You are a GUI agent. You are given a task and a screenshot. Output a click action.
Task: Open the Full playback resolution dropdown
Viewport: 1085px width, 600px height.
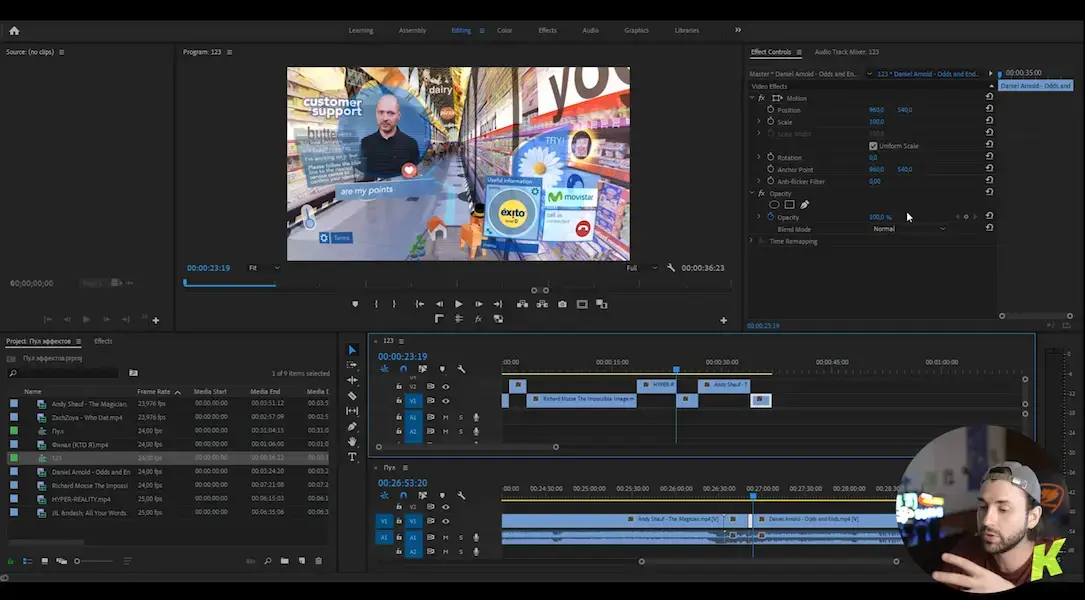point(641,268)
